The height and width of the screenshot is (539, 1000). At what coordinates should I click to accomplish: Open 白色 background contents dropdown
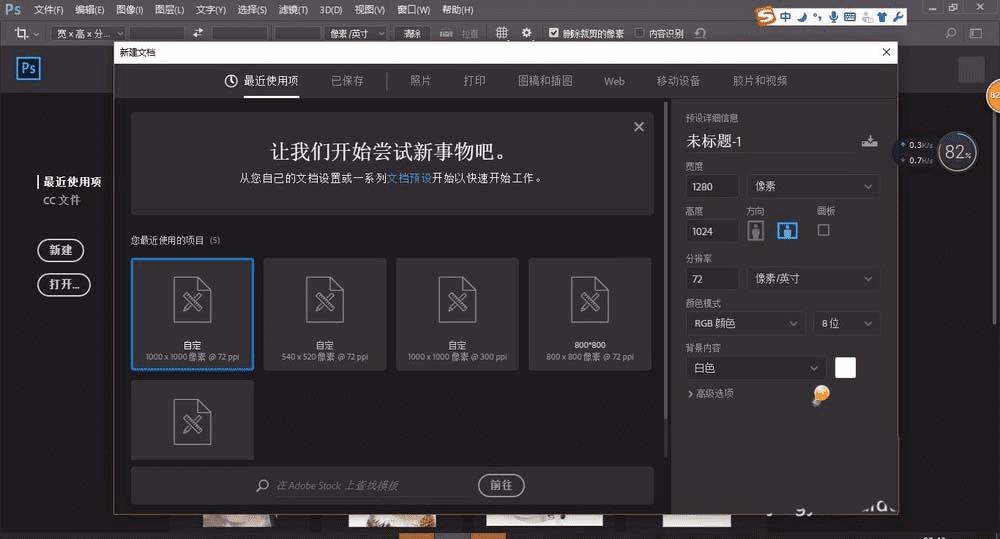tap(756, 368)
